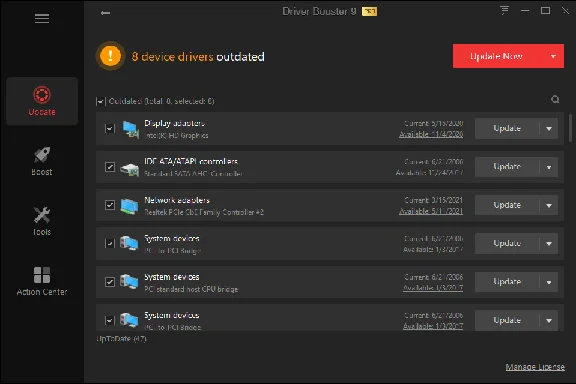Expand the Display adapters Update dropdown arrow
Viewport: 576px width, 384px height.
tap(549, 129)
